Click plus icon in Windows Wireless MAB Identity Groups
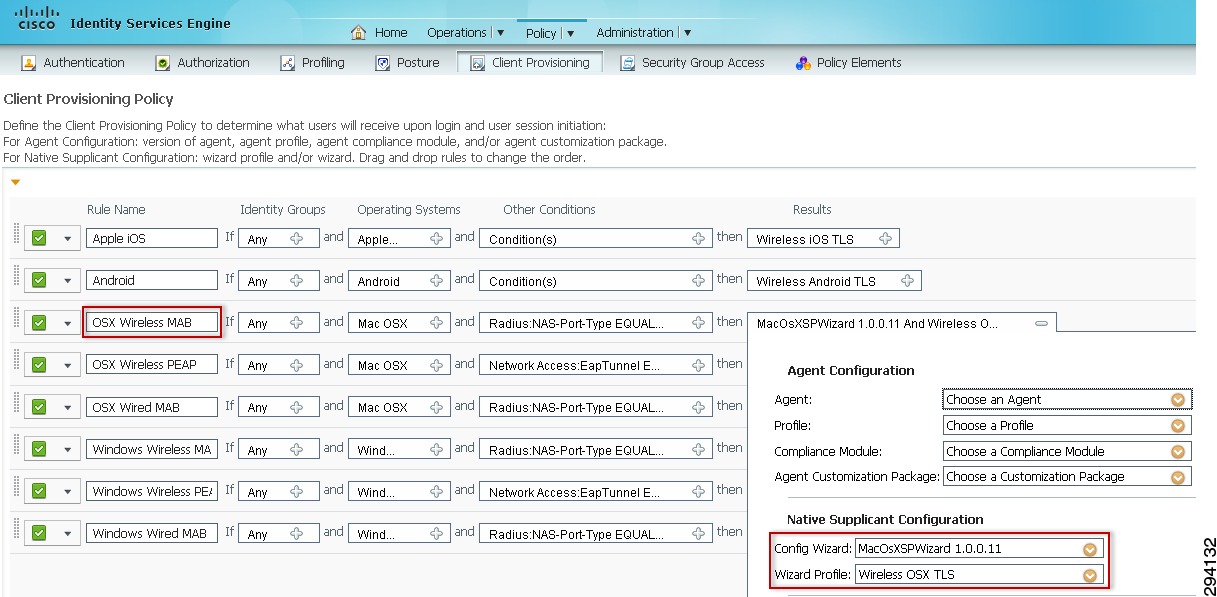Screen dimensions: 1217x597 [297, 449]
